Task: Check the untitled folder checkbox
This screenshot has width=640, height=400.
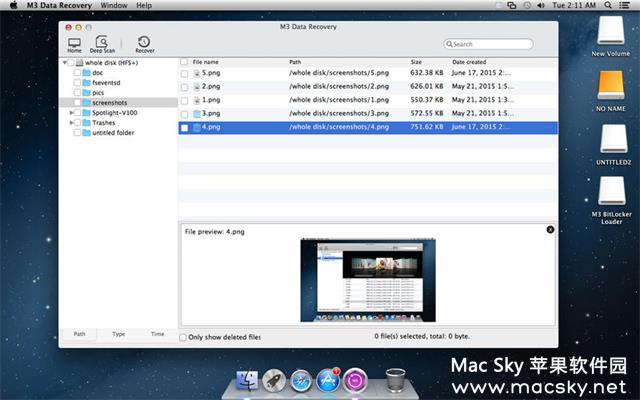Action: [77, 133]
